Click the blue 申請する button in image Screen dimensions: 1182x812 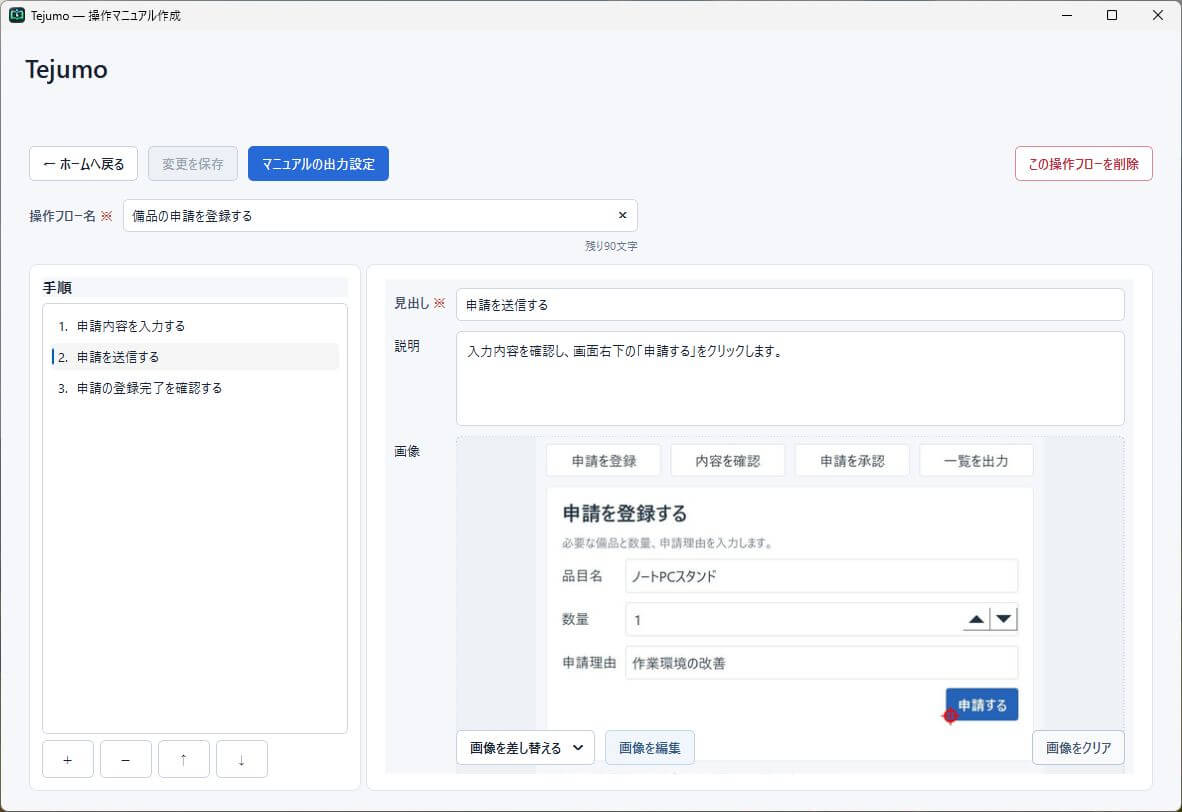[x=982, y=704]
